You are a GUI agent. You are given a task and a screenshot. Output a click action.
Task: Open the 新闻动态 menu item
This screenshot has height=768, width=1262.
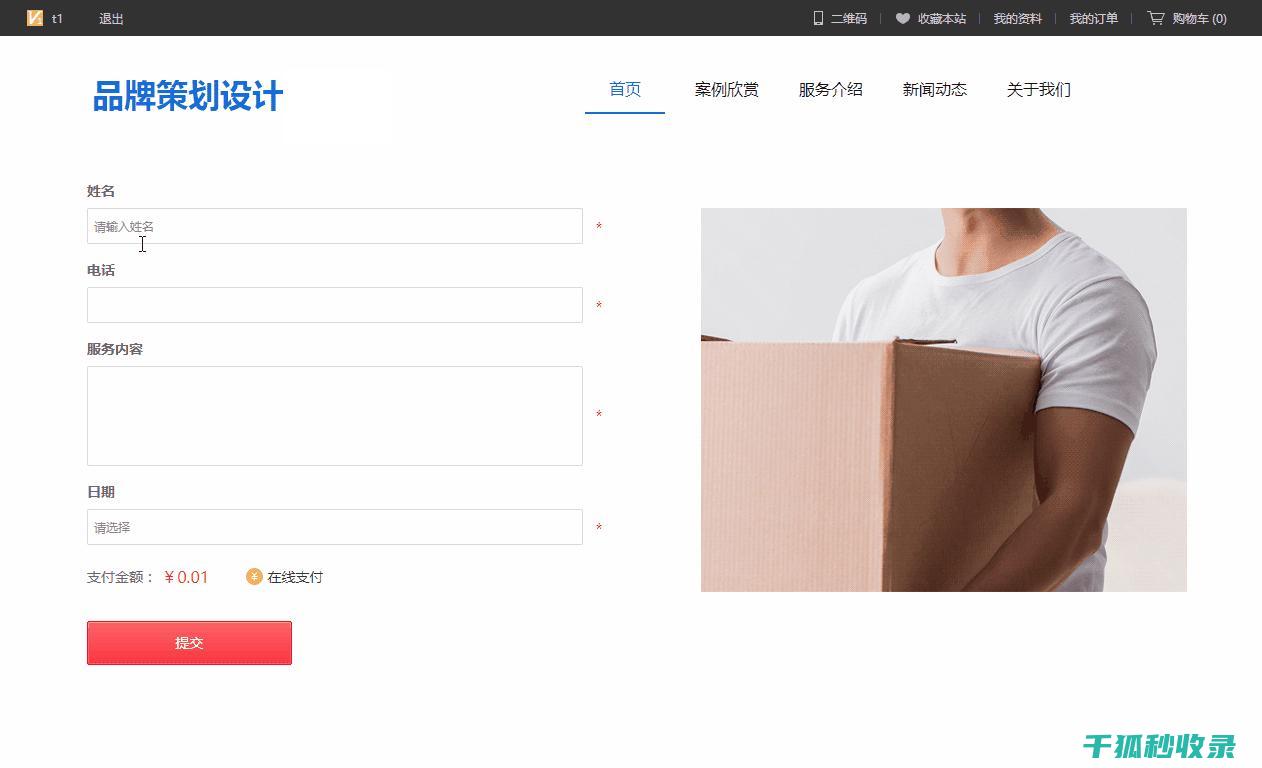[935, 90]
